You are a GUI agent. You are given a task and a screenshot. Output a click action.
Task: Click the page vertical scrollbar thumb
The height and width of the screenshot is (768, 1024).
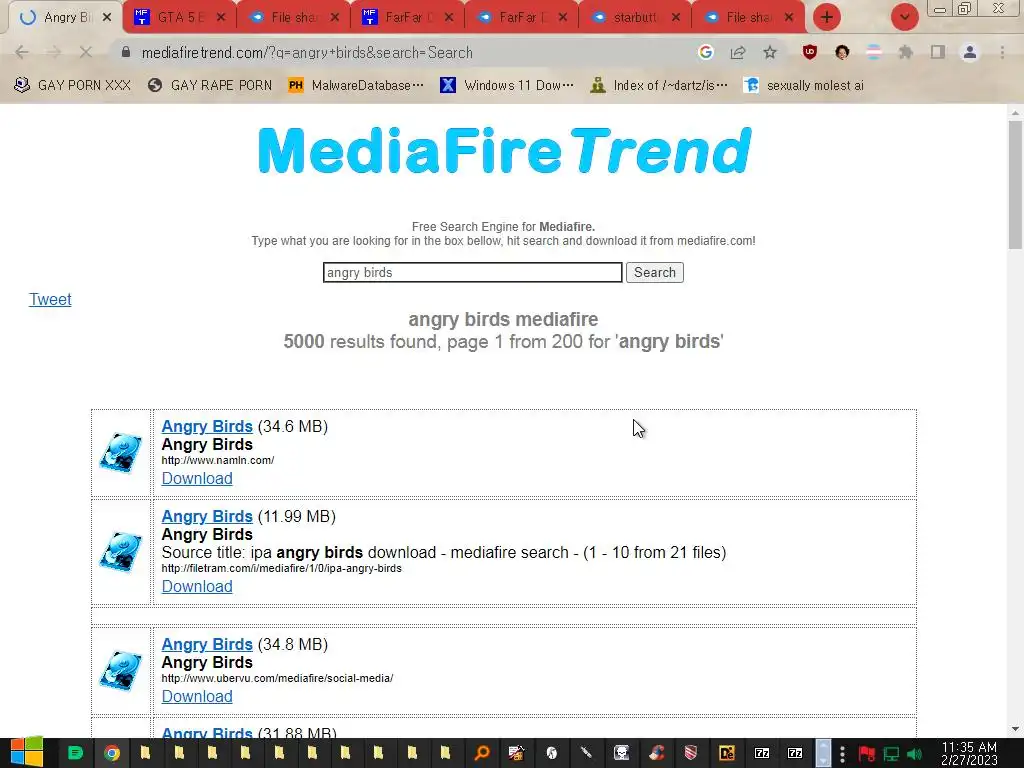pyautogui.click(x=1015, y=185)
